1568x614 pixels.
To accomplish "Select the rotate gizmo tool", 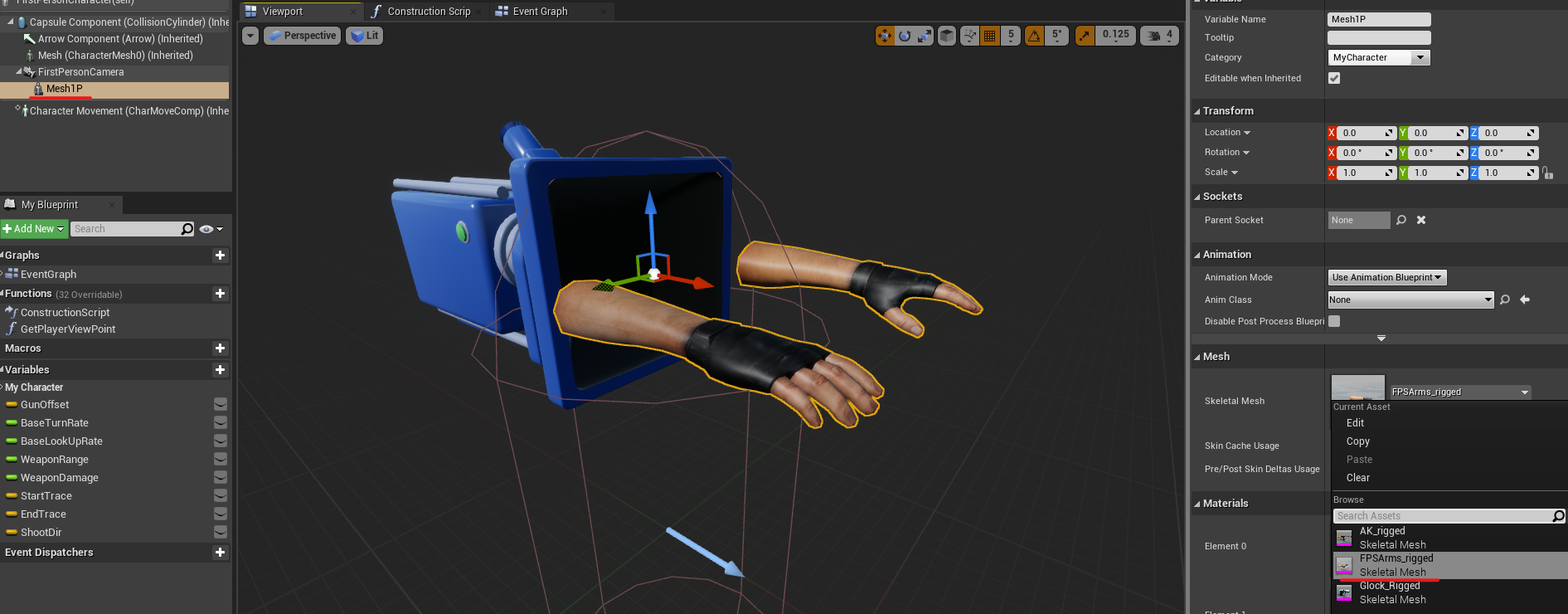I will 905,36.
